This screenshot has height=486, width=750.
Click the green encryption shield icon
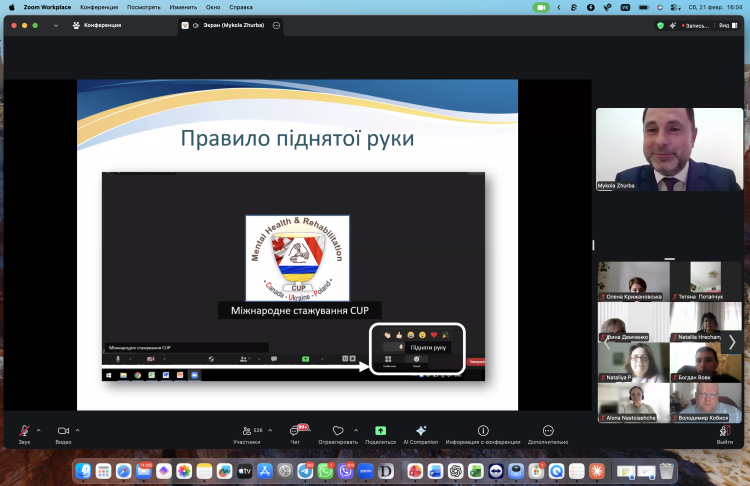(x=660, y=25)
